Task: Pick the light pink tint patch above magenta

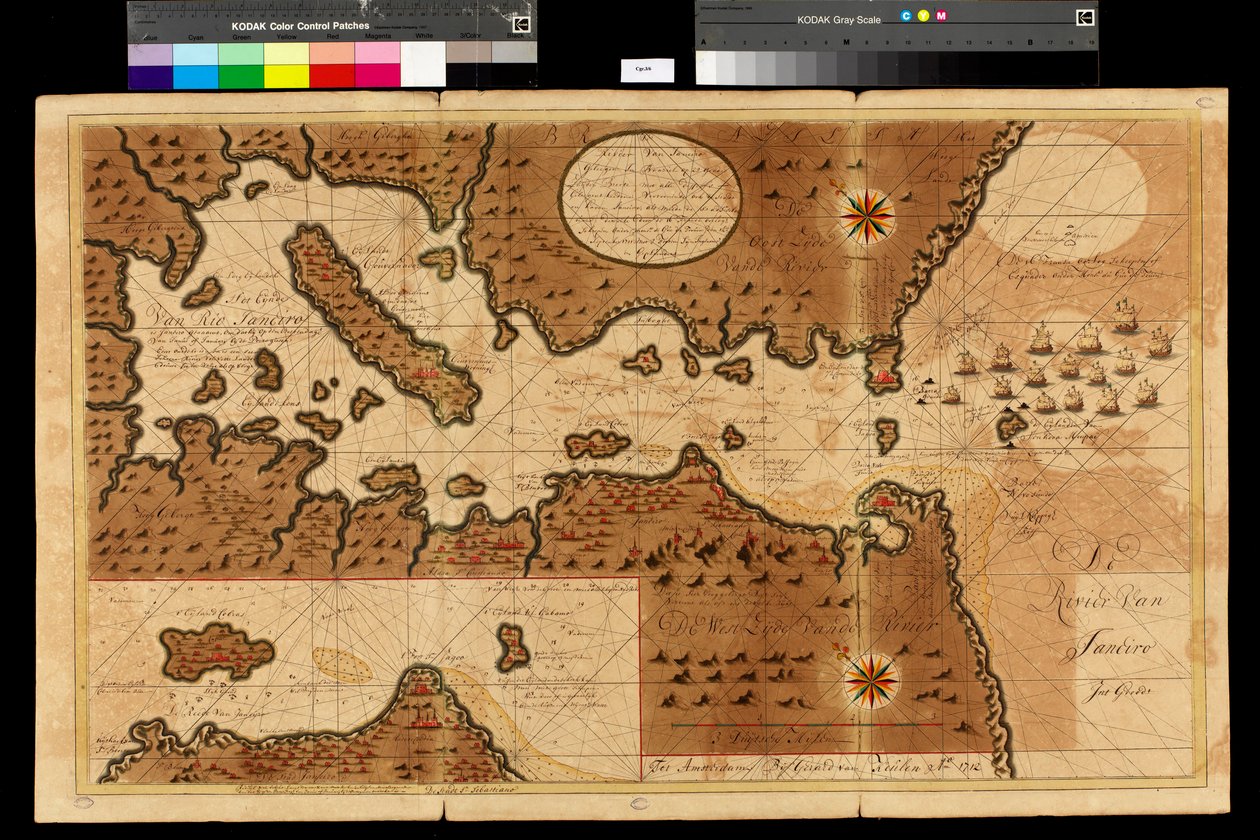Action: (377, 54)
